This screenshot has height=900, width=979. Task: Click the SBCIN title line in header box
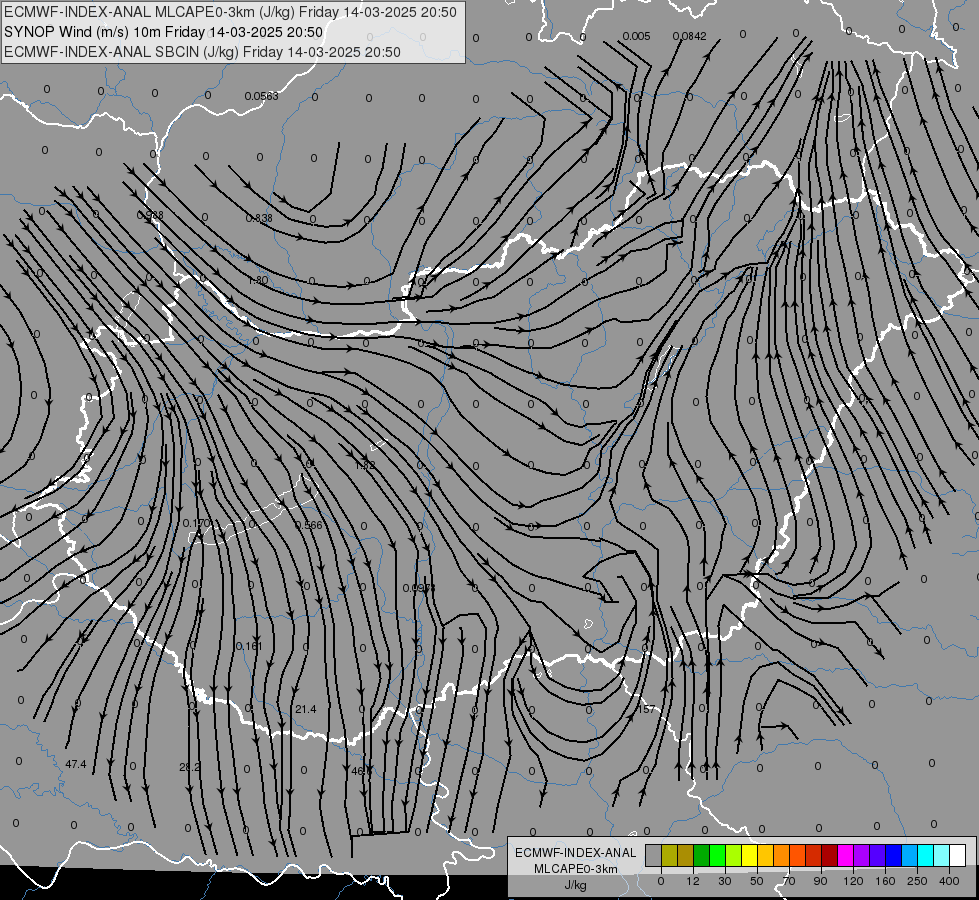pos(202,52)
